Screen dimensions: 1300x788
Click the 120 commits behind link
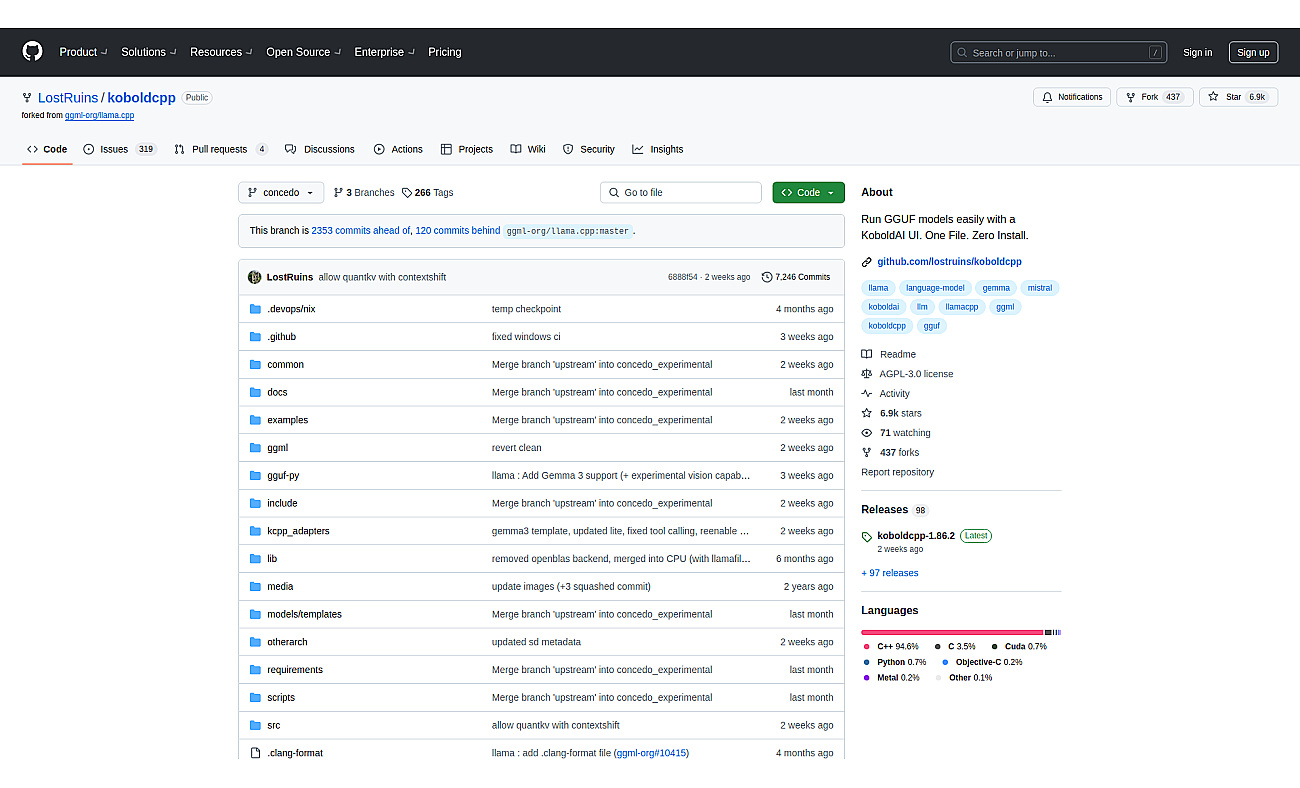tap(458, 231)
